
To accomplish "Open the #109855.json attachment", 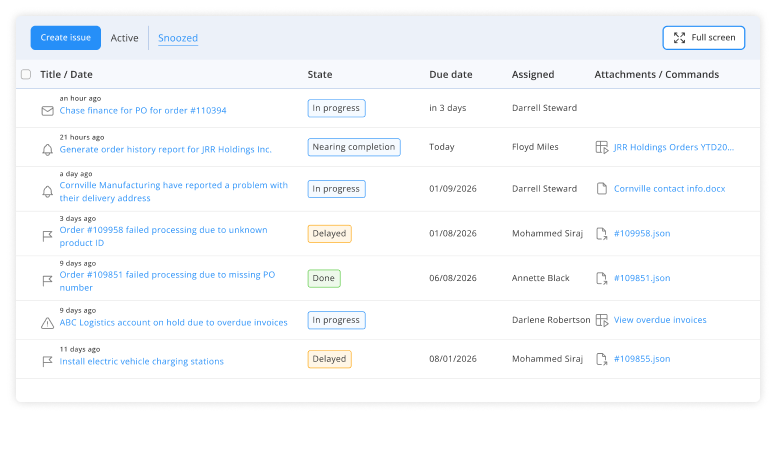I will [642, 359].
